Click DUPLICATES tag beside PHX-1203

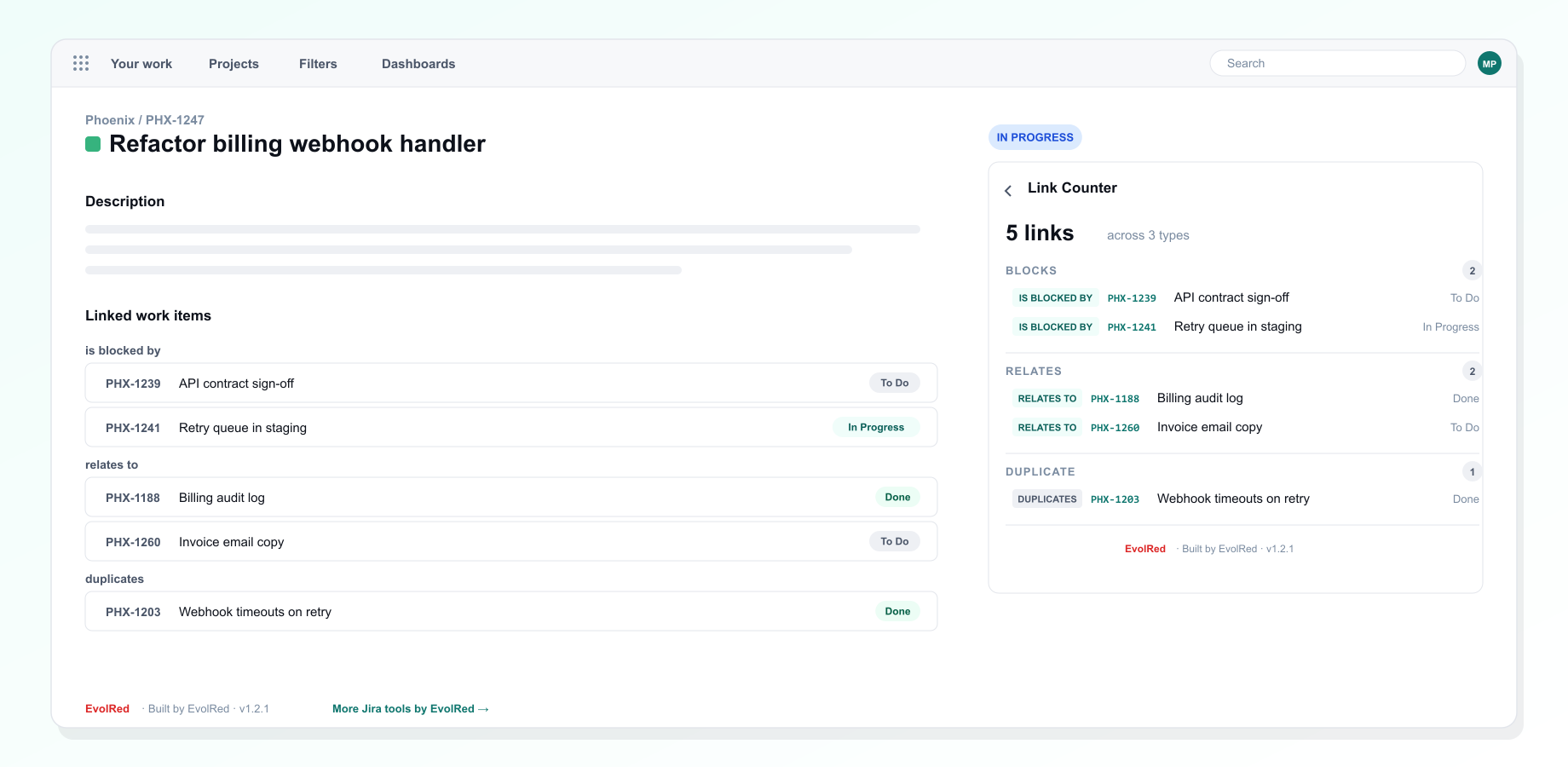pos(1047,499)
